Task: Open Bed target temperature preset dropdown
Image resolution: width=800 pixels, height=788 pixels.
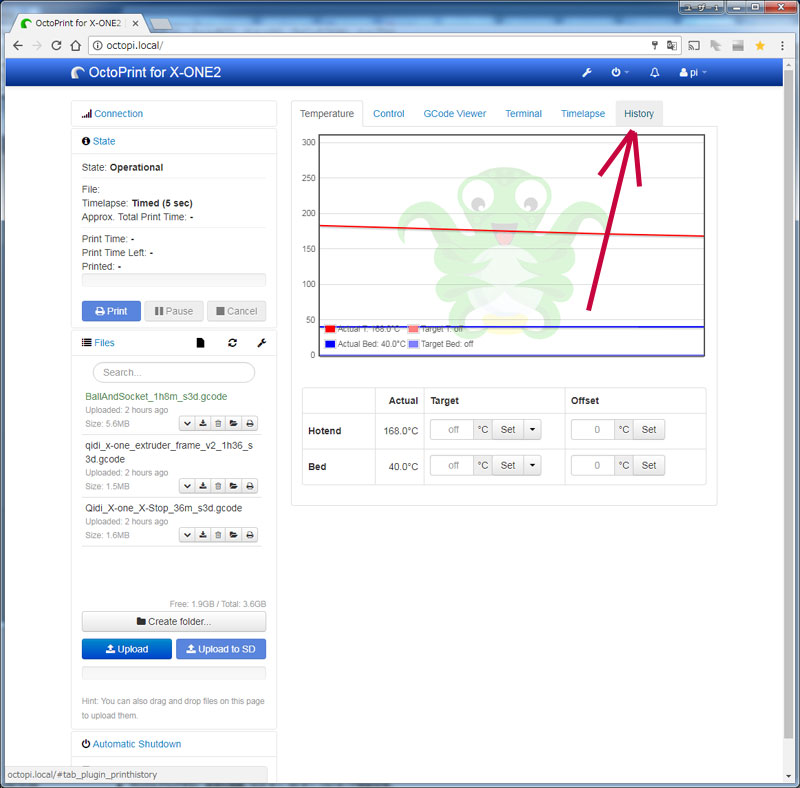Action: (x=532, y=465)
